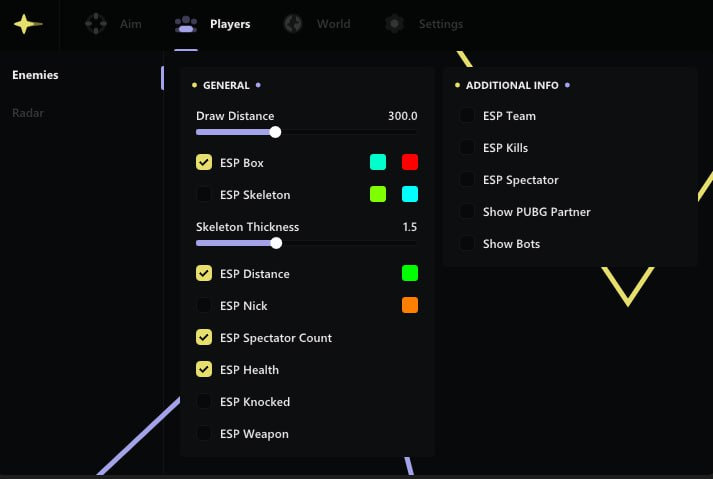Switch to the World tab
The height and width of the screenshot is (479, 713).
click(x=333, y=24)
